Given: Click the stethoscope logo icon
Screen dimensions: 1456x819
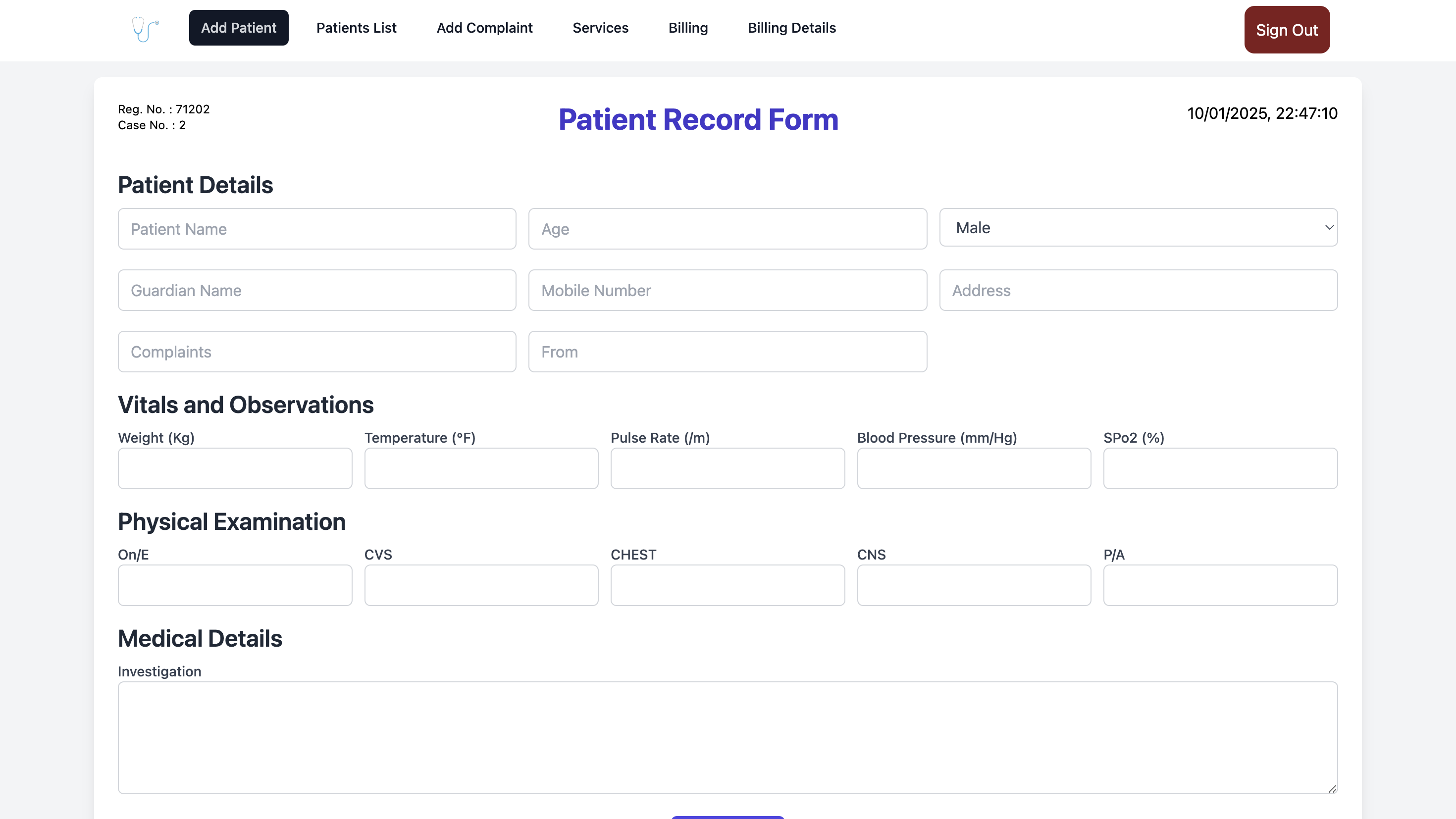Looking at the screenshot, I should tap(145, 29).
